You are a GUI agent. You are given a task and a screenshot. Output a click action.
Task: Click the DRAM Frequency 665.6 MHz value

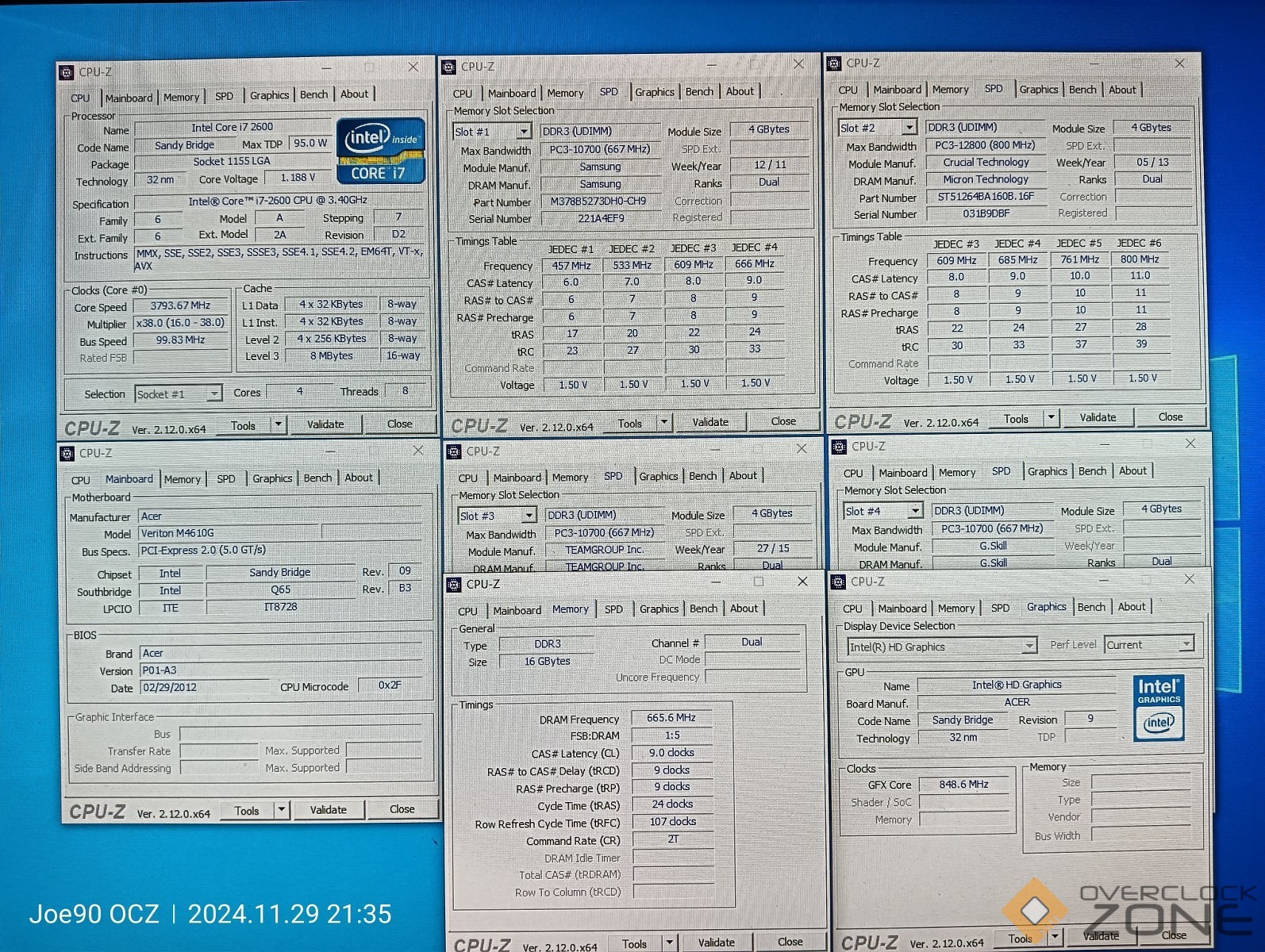click(x=671, y=718)
